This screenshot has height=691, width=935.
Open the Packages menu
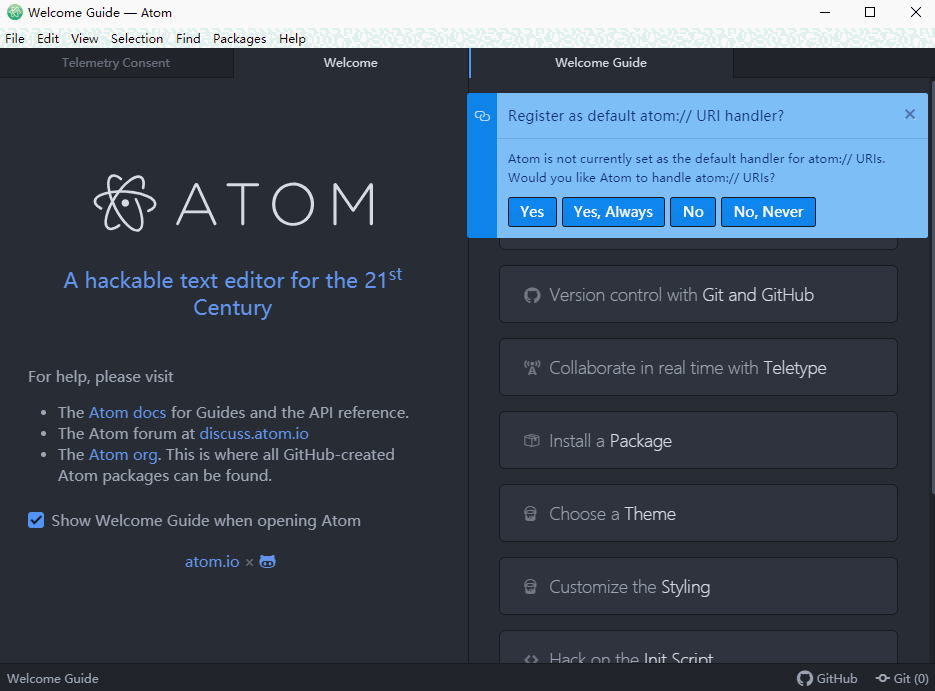click(x=239, y=38)
